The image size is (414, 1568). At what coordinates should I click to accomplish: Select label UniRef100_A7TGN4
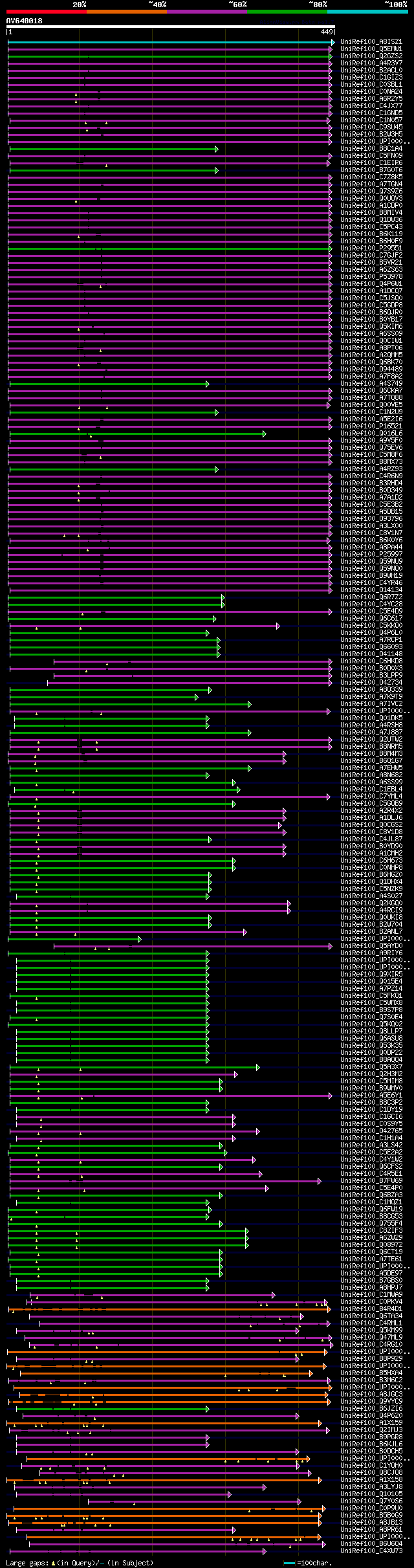tap(371, 184)
